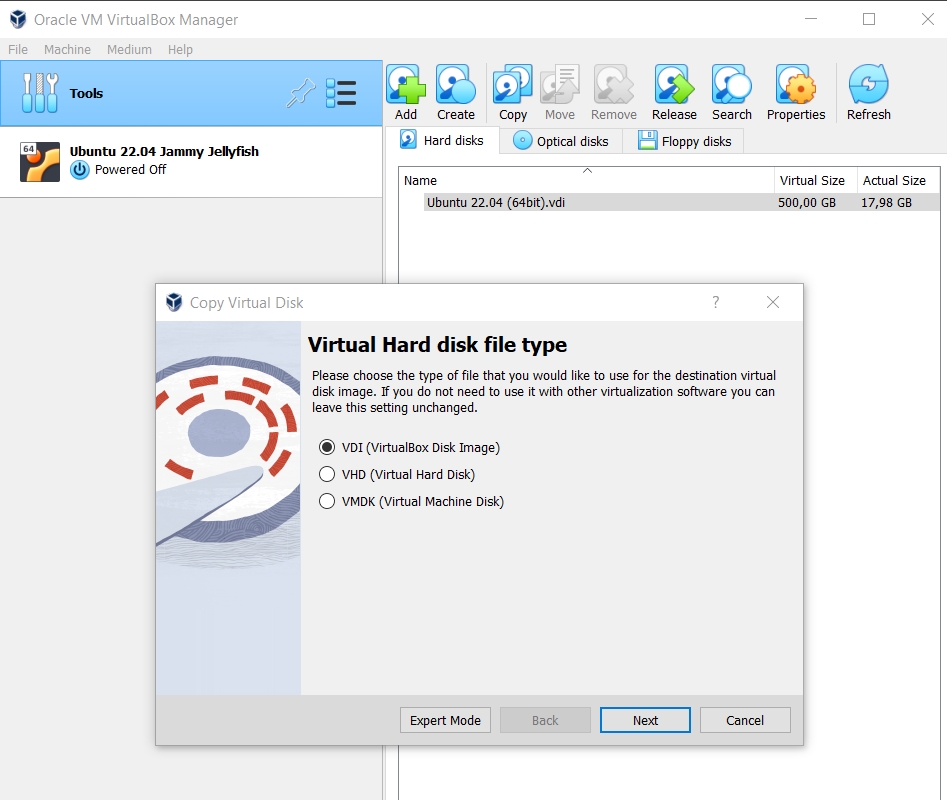Select the VMDK (Virtual Machine Disk) option
This screenshot has height=800, width=947.
click(412, 502)
